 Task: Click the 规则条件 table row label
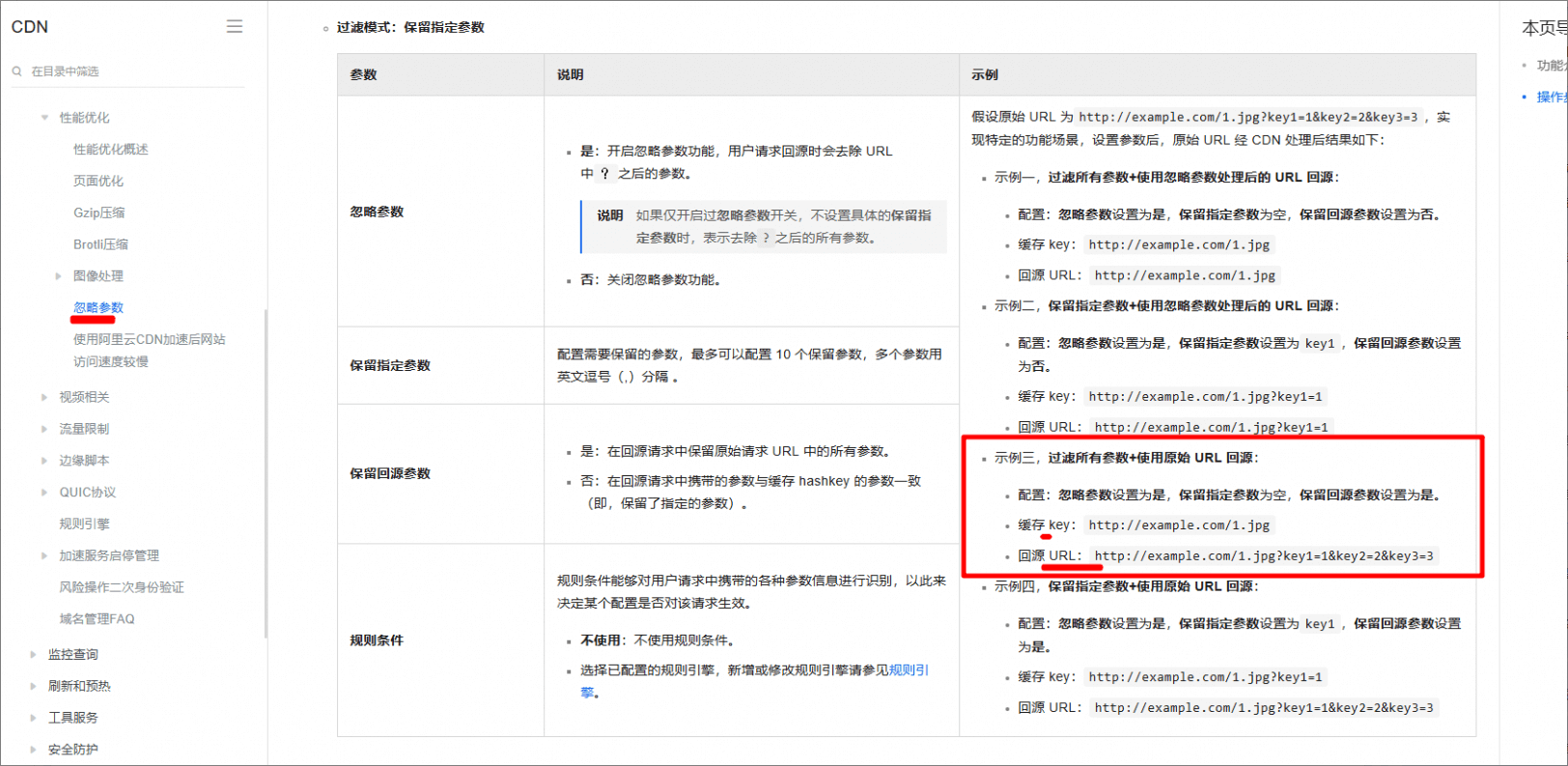(x=377, y=640)
